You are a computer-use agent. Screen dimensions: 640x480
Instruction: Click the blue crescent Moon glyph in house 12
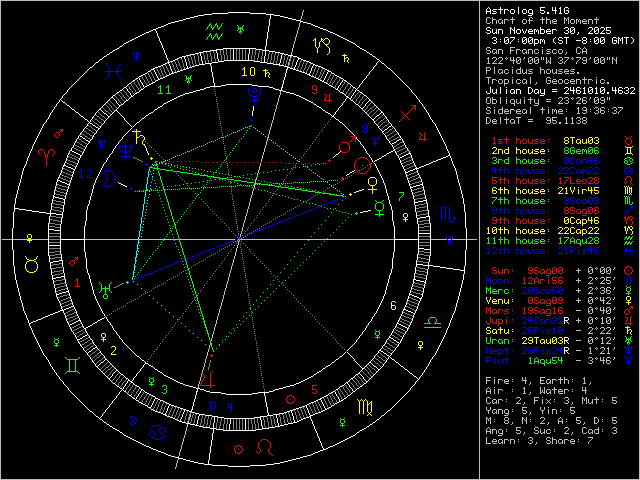click(x=109, y=178)
